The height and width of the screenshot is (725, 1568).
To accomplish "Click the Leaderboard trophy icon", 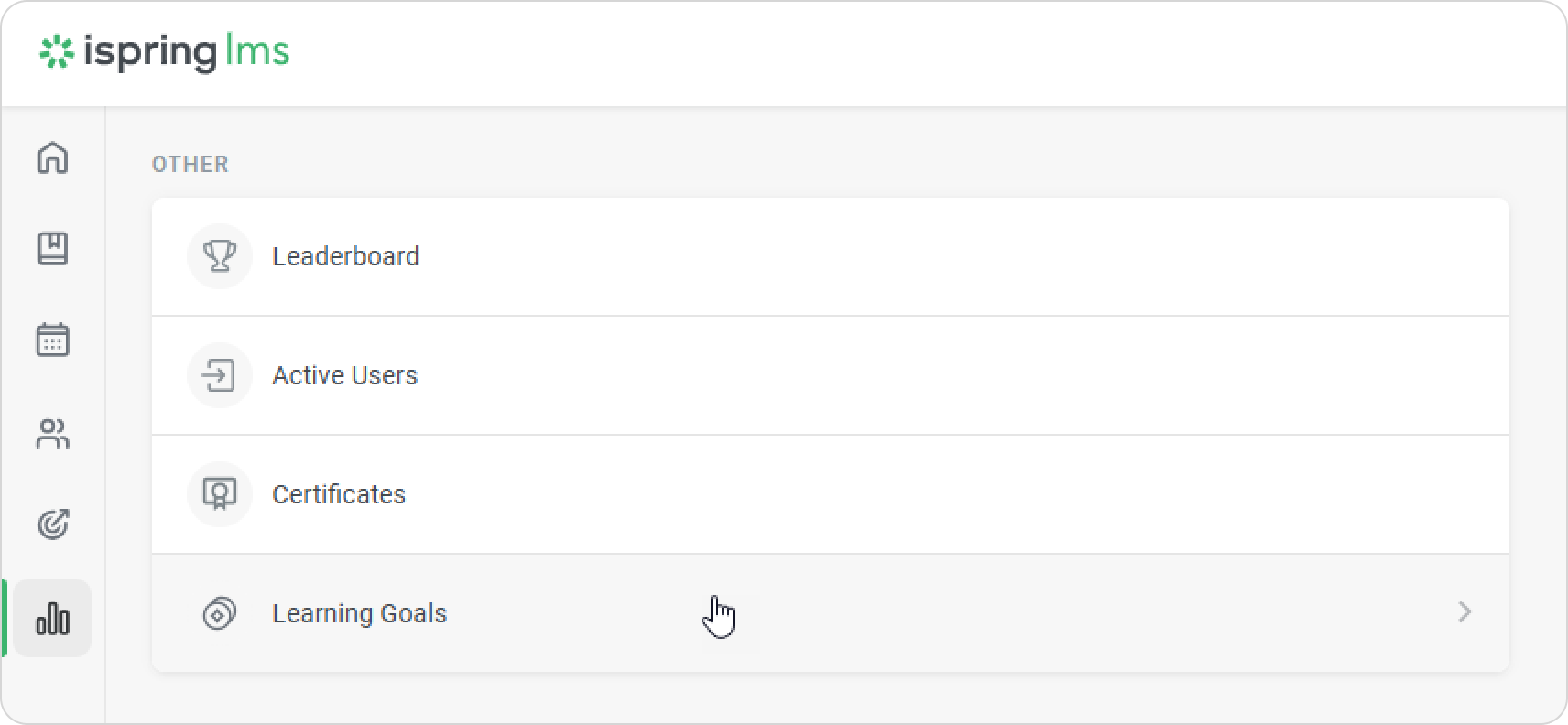I will tap(220, 256).
